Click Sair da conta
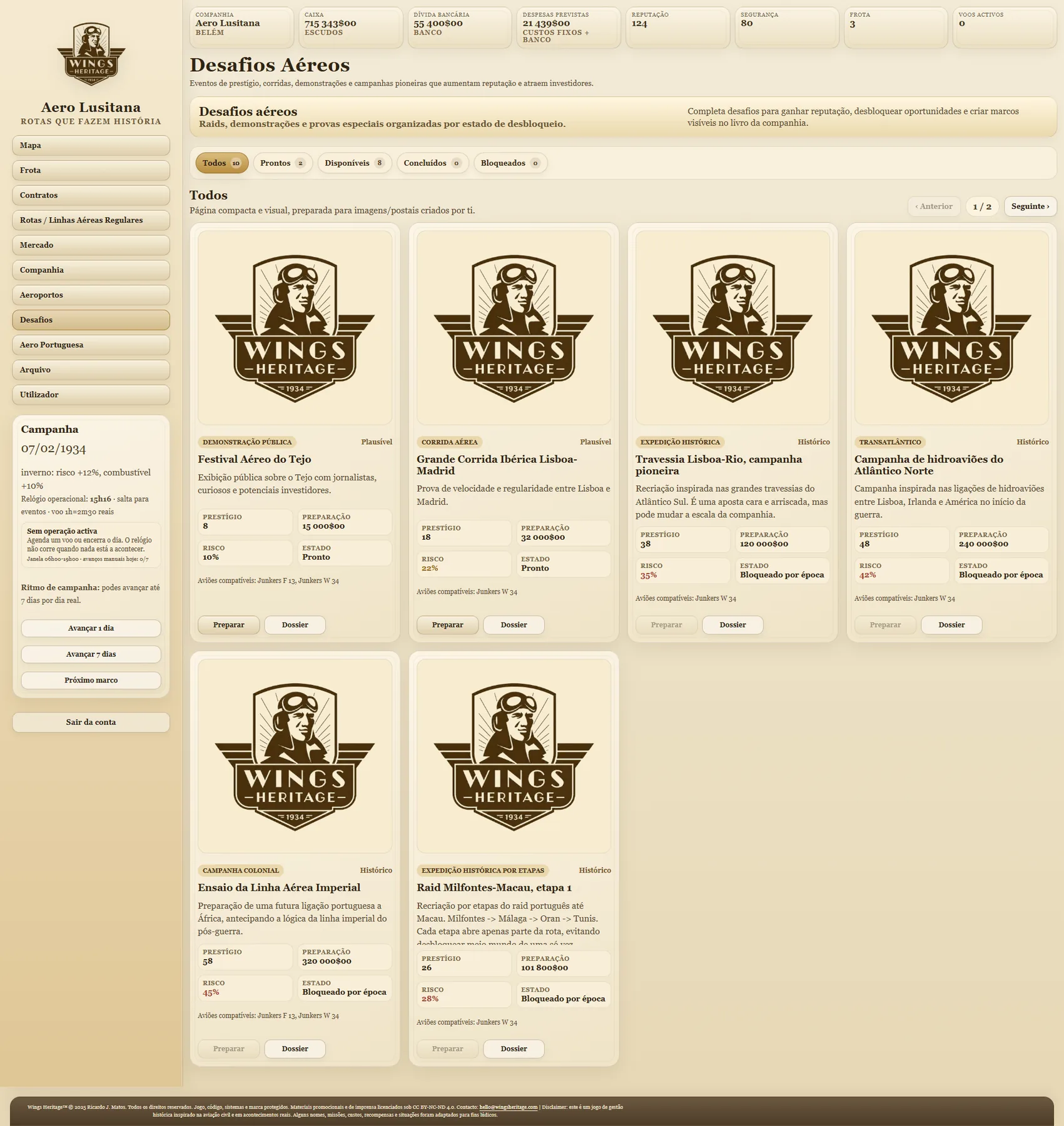Image resolution: width=1064 pixels, height=1126 pixels. [x=91, y=723]
